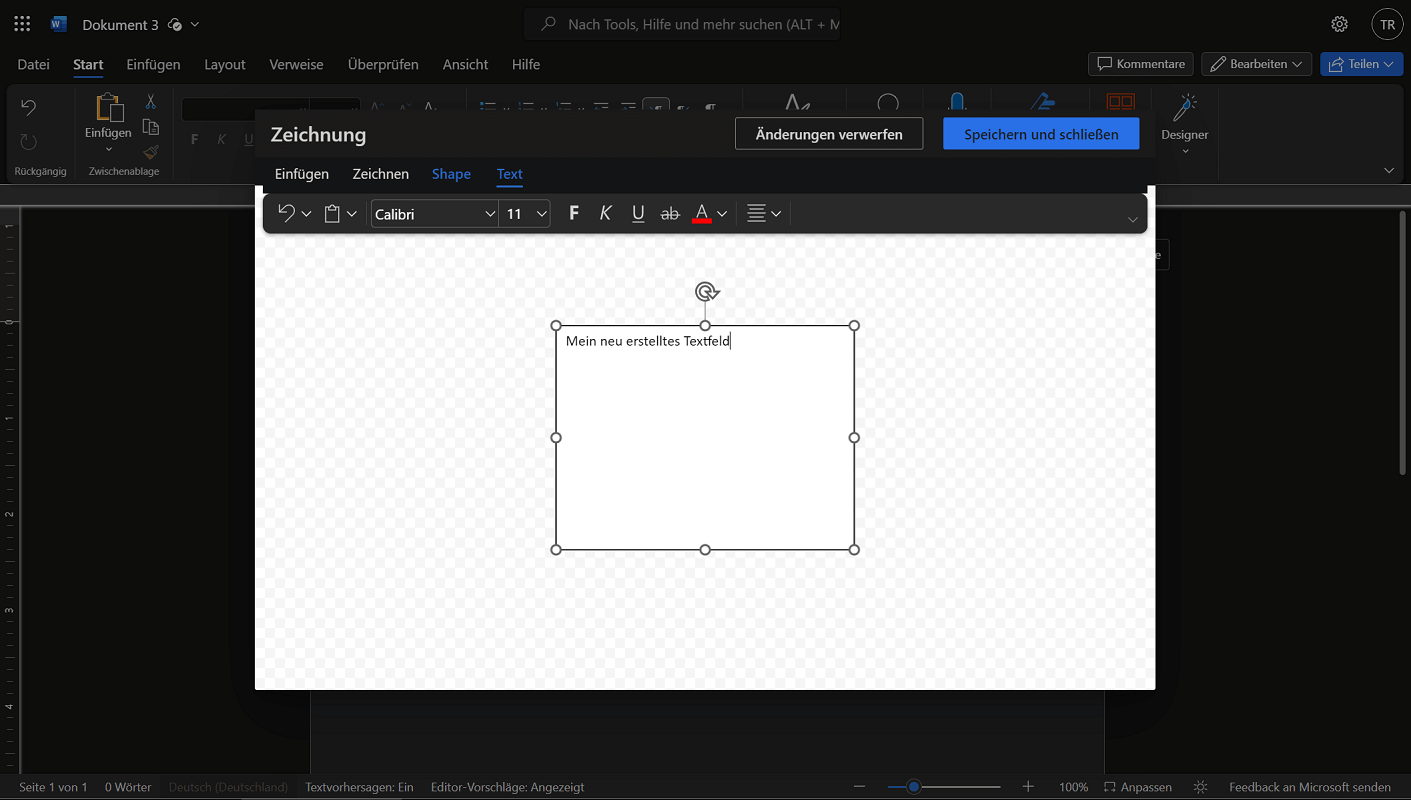Apply the red font color
This screenshot has height=800, width=1411.
point(701,213)
